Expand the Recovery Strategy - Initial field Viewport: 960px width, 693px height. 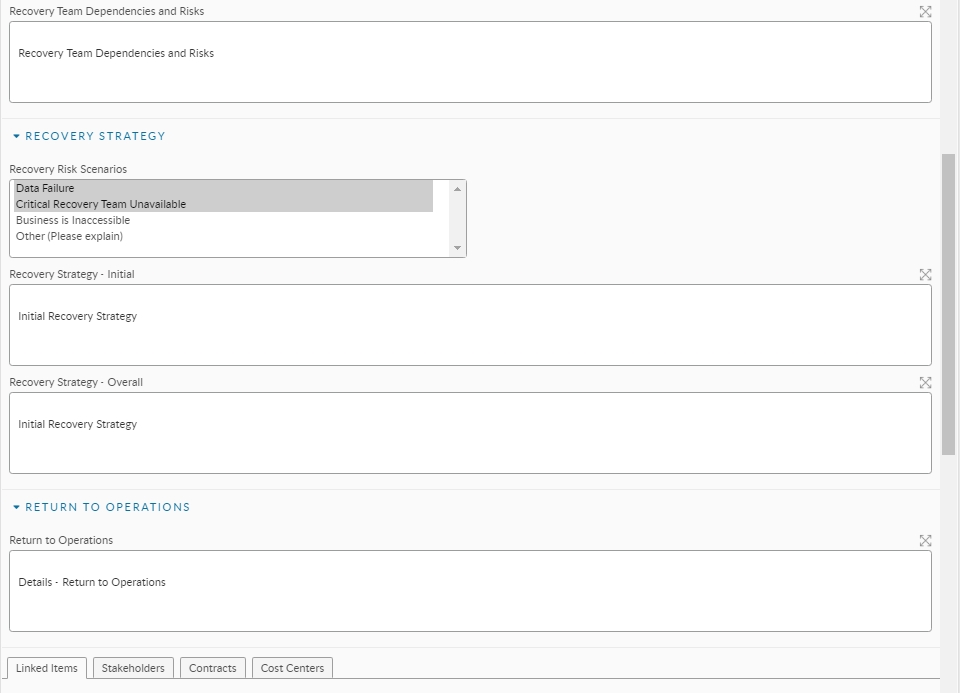pos(925,274)
